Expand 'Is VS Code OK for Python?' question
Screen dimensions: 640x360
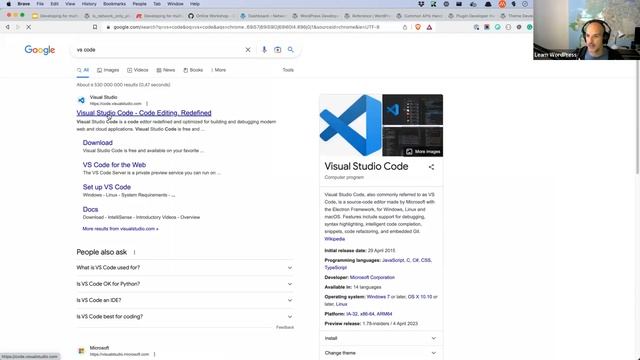(184, 284)
